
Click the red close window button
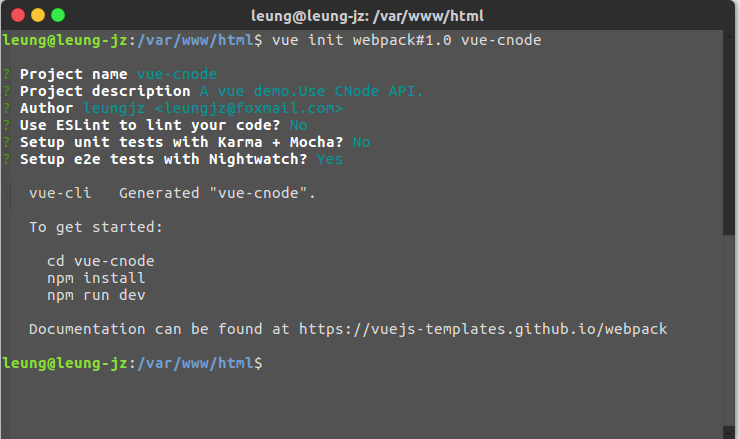click(18, 15)
